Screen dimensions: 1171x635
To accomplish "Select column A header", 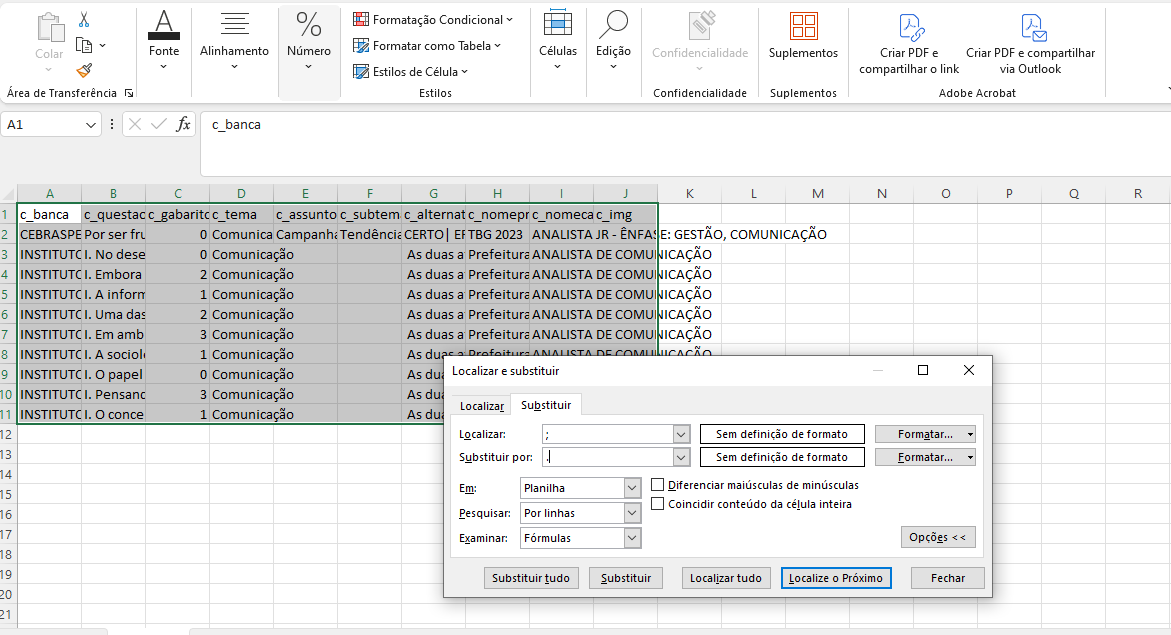I will point(49,193).
